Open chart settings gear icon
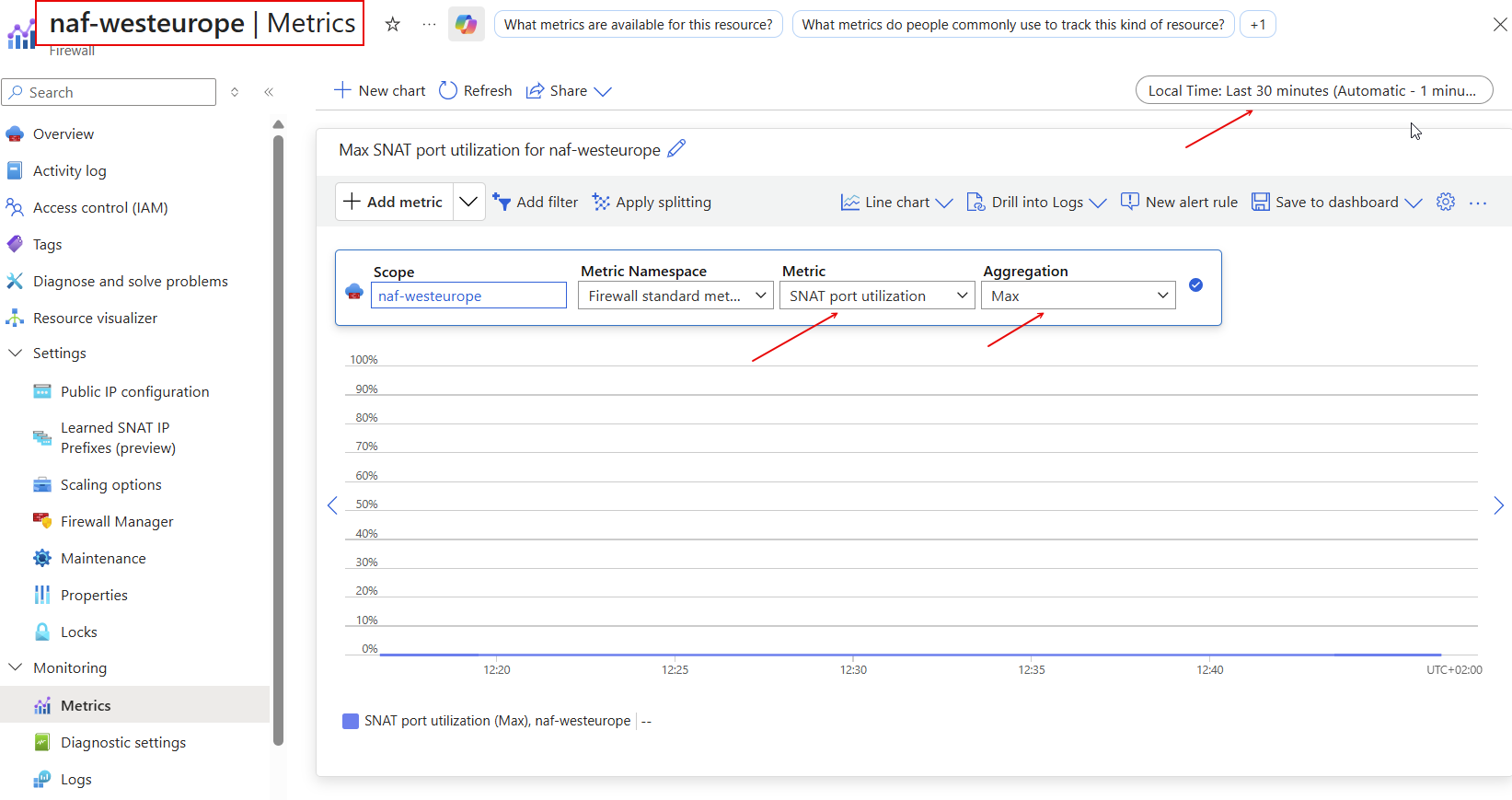This screenshot has width=1512, height=800. (1446, 203)
